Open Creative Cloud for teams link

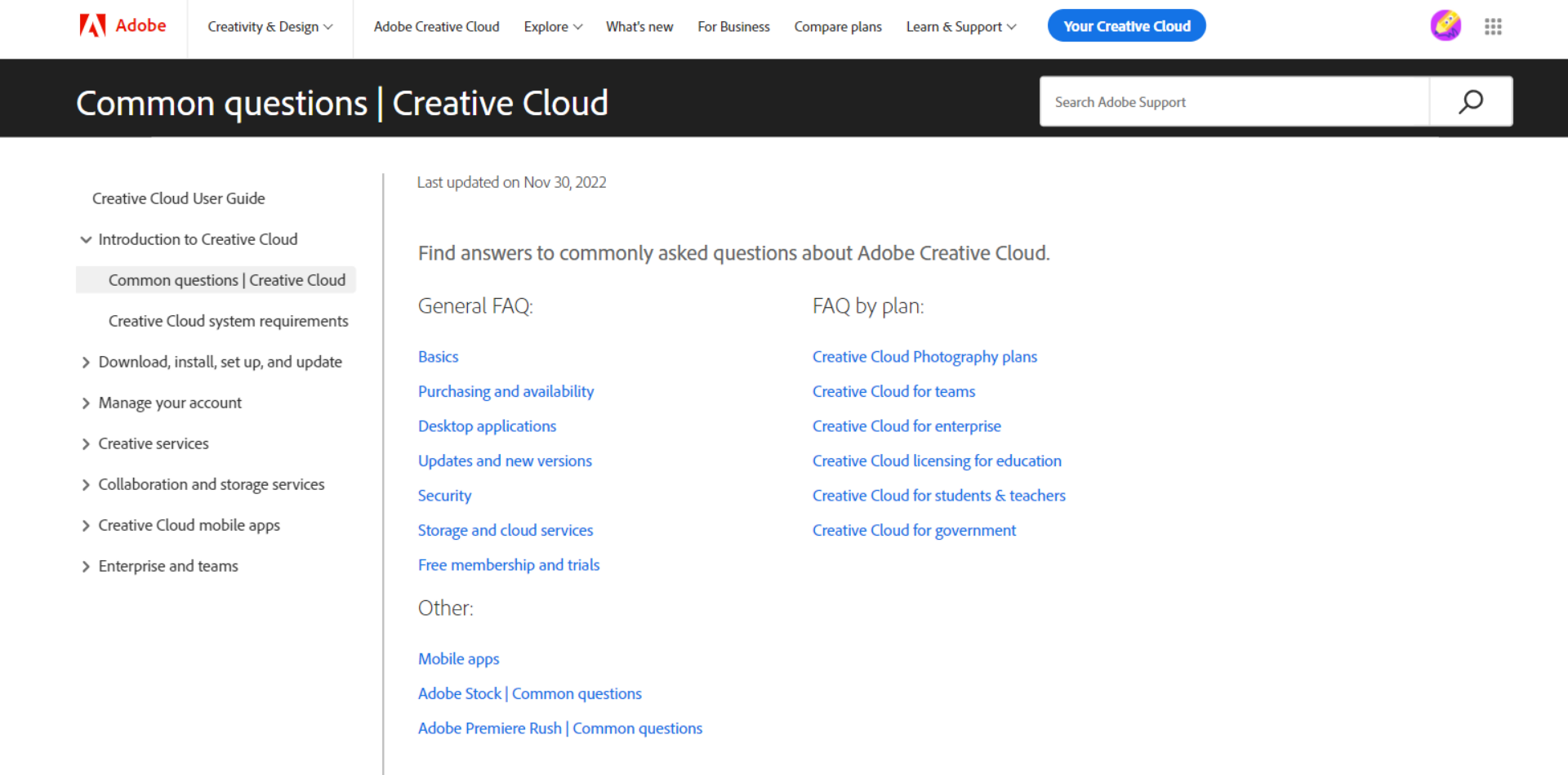[x=893, y=392]
